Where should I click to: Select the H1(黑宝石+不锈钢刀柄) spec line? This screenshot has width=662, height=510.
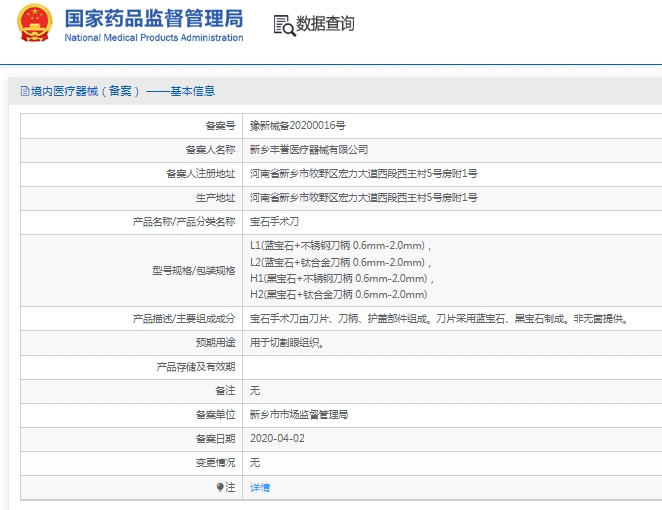click(342, 279)
